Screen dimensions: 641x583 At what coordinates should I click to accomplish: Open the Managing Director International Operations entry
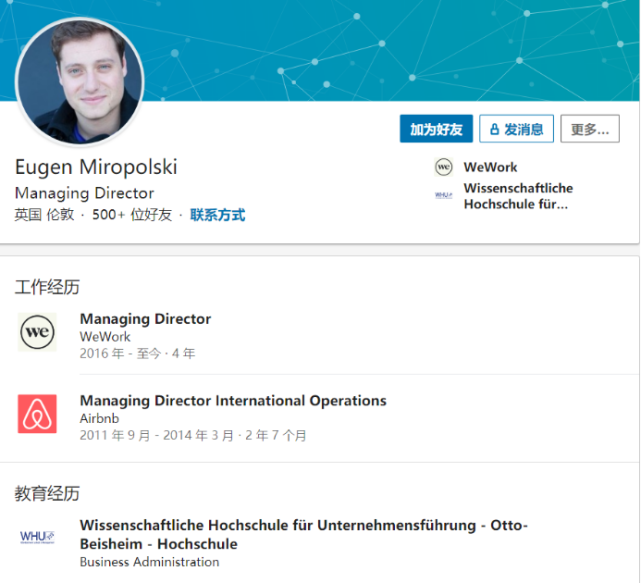233,401
